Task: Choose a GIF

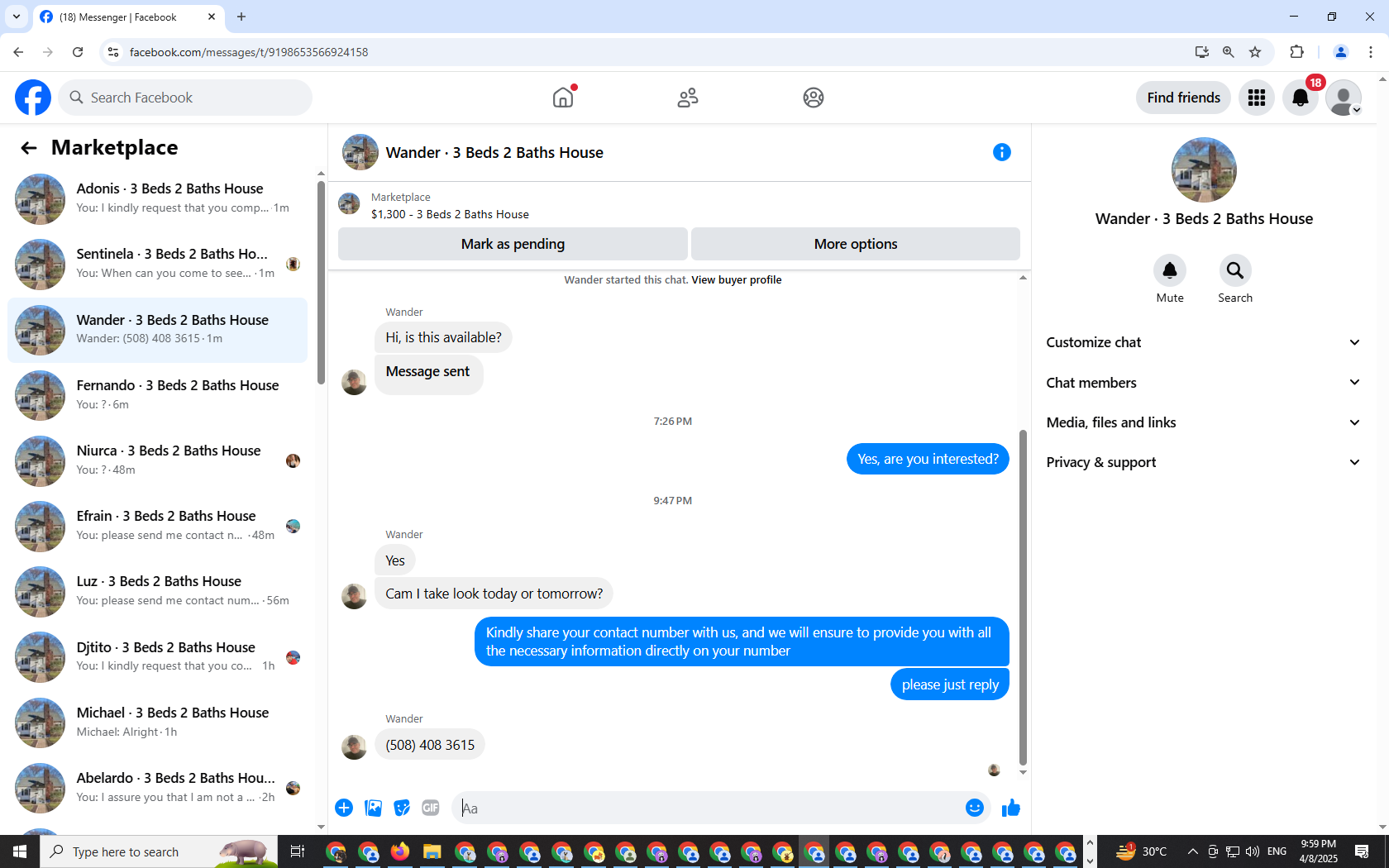Action: 431,808
